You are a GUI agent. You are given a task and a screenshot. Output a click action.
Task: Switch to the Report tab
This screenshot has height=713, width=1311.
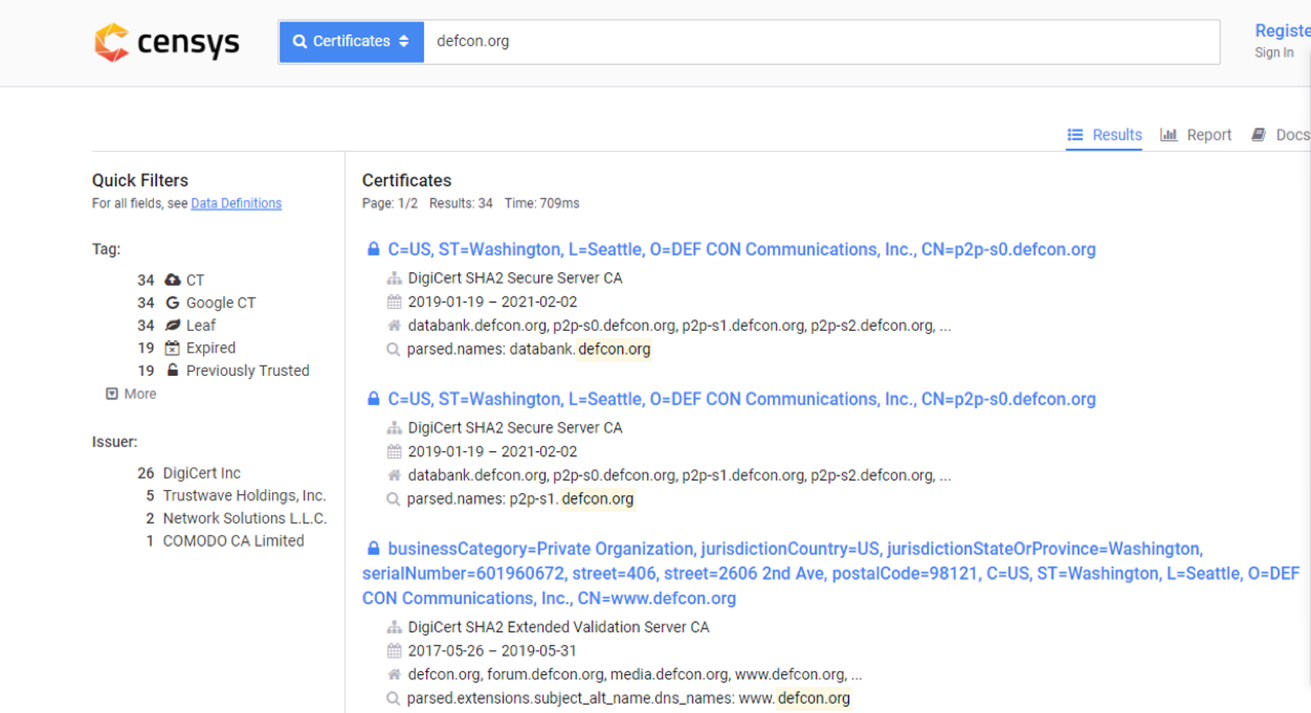(x=1196, y=135)
